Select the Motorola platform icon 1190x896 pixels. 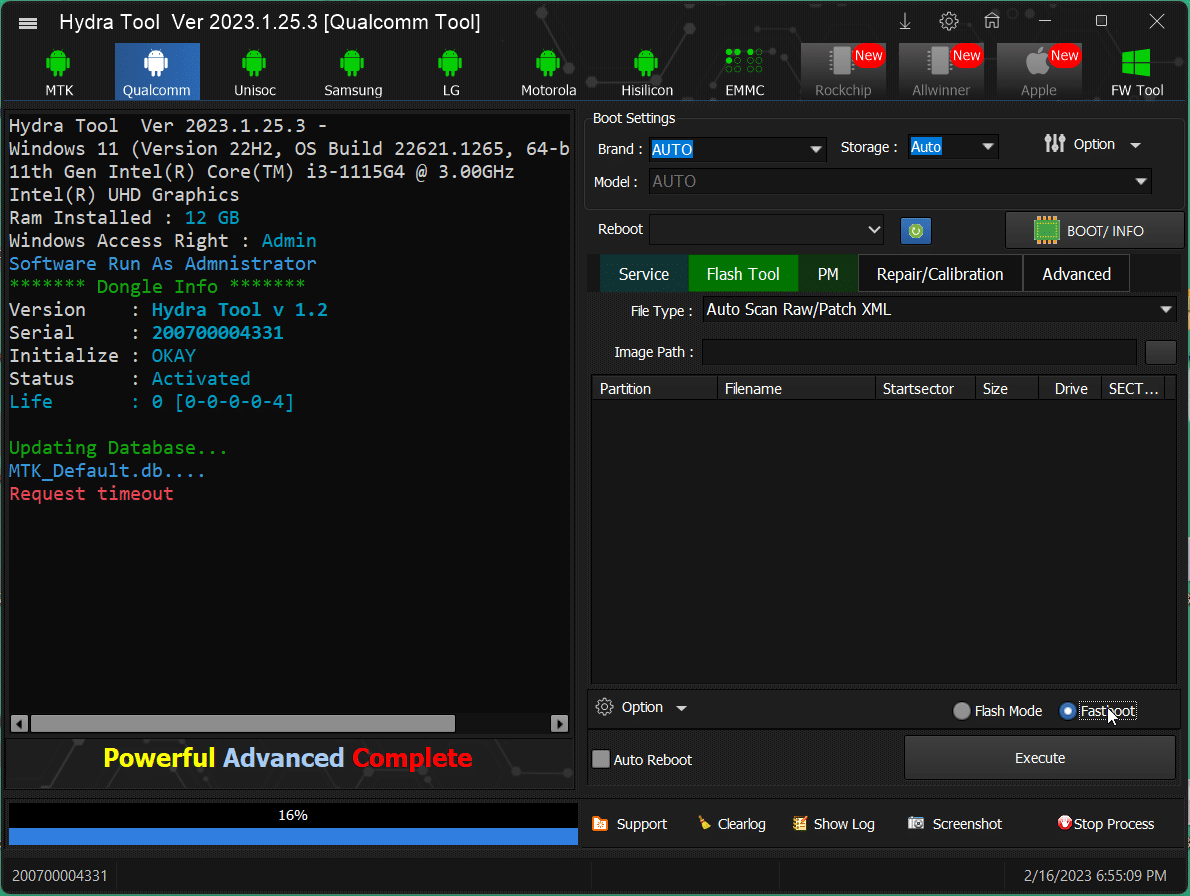[549, 71]
